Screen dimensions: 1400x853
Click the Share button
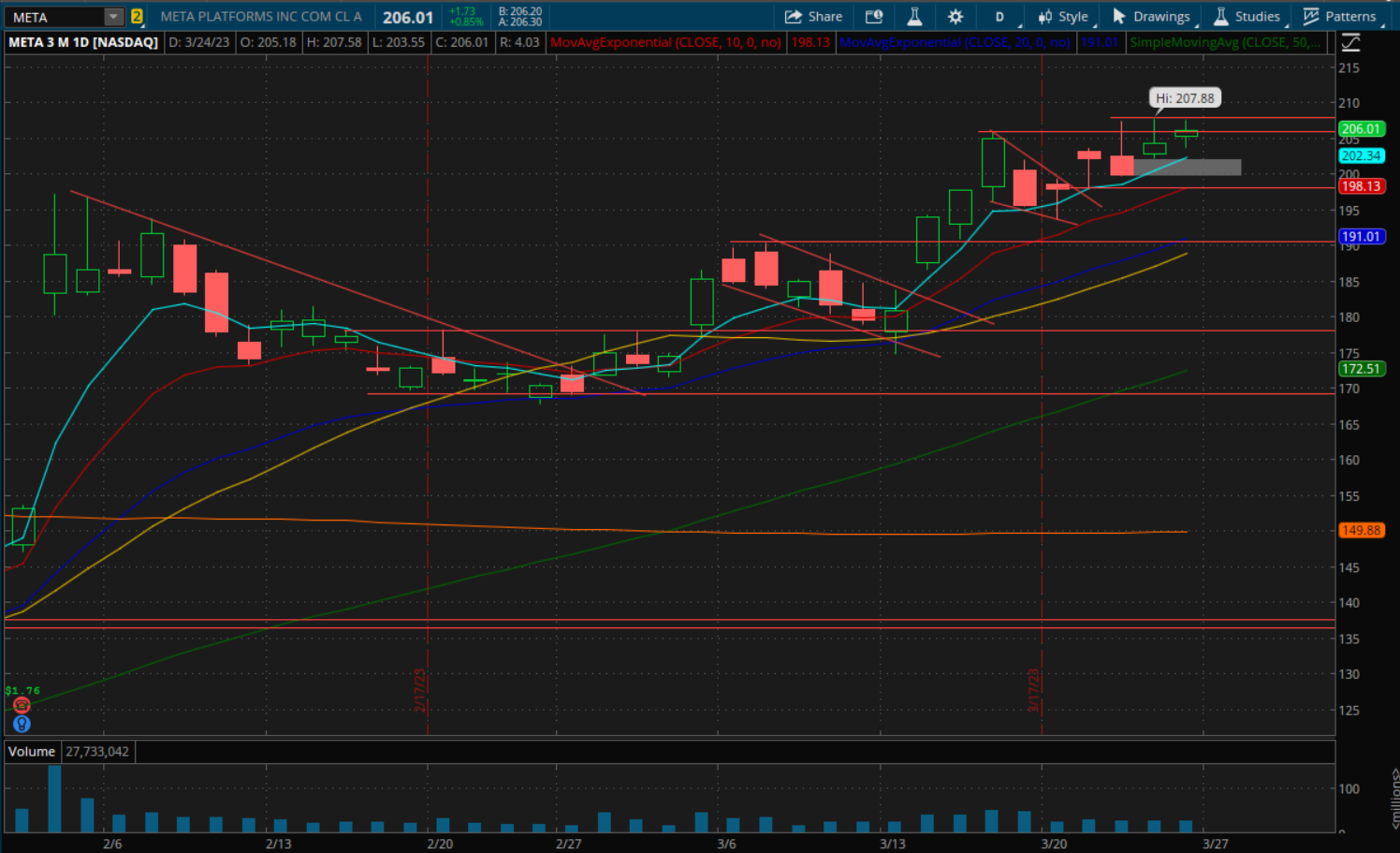[813, 16]
